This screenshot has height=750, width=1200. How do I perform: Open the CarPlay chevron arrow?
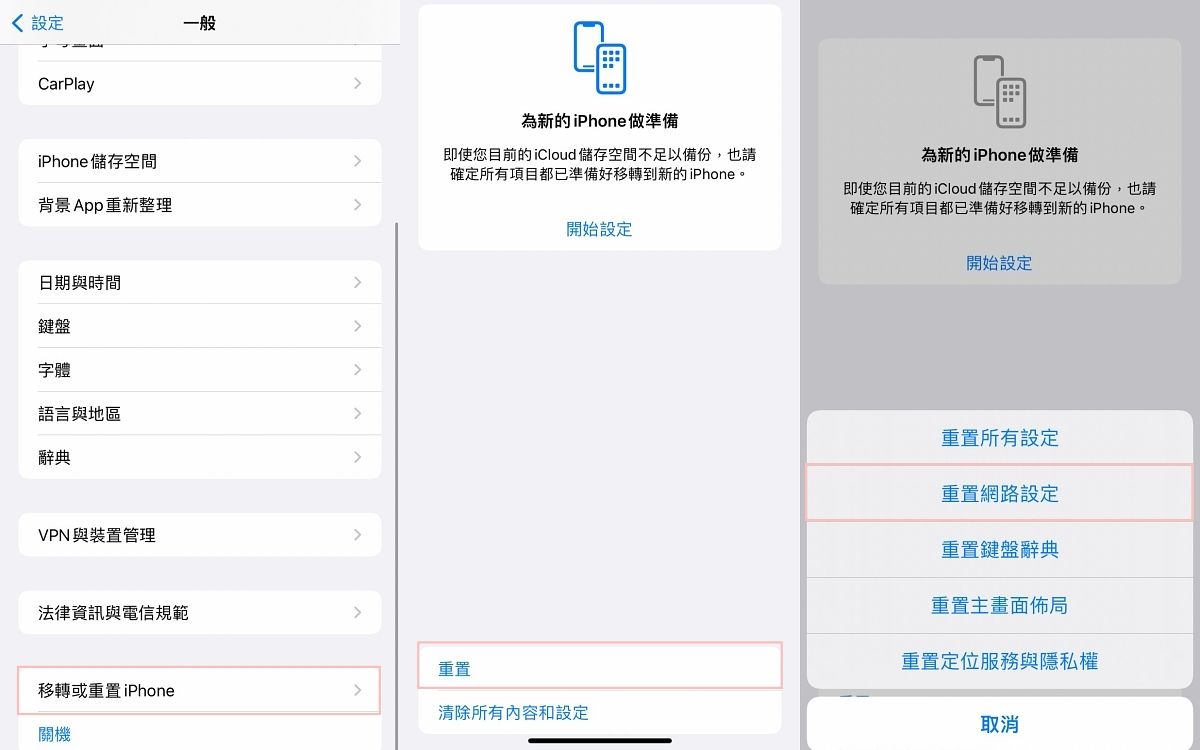pyautogui.click(x=357, y=84)
